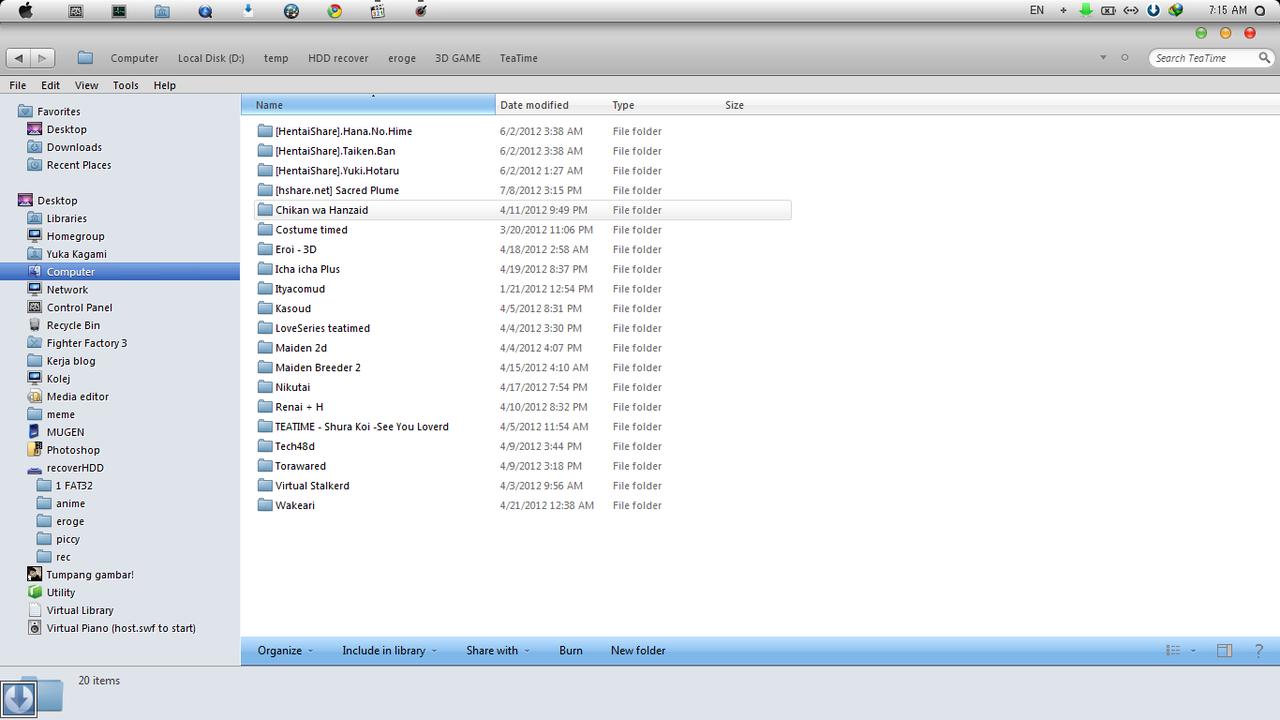Open the View menu
Image resolution: width=1280 pixels, height=720 pixels.
click(x=86, y=85)
